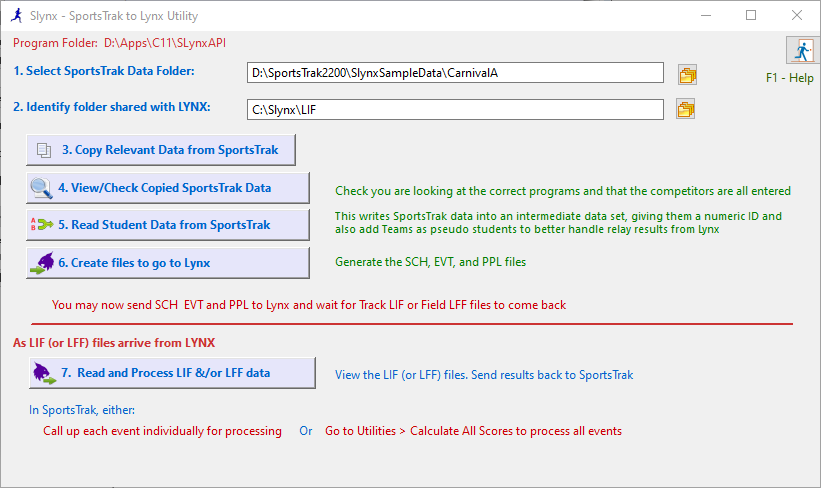The height and width of the screenshot is (488, 821).
Task: Start 7. Read and Process LIF &/or LFF data
Action: pos(172,373)
